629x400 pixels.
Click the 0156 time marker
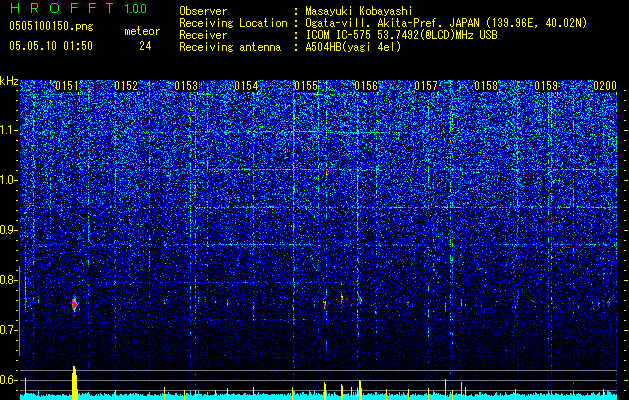pos(366,86)
